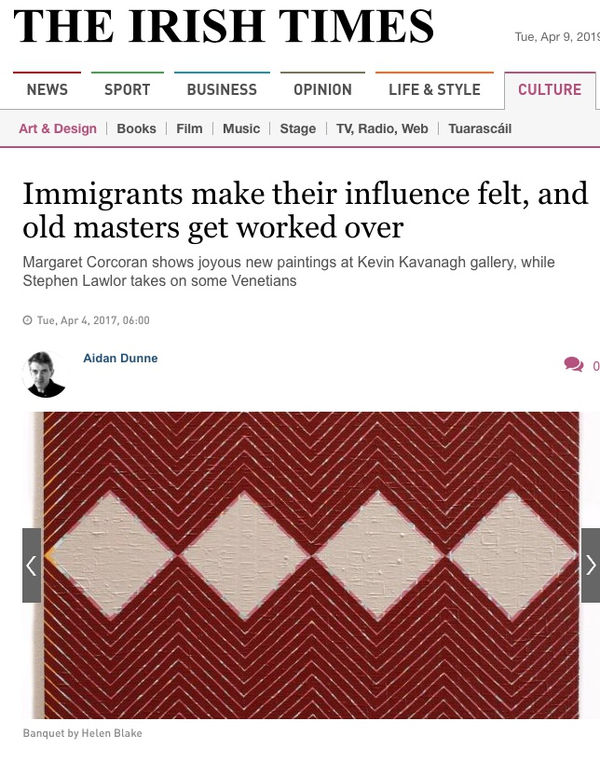Image resolution: width=600 pixels, height=774 pixels.
Task: Open The Irish Times masthead logo
Action: coord(224,27)
